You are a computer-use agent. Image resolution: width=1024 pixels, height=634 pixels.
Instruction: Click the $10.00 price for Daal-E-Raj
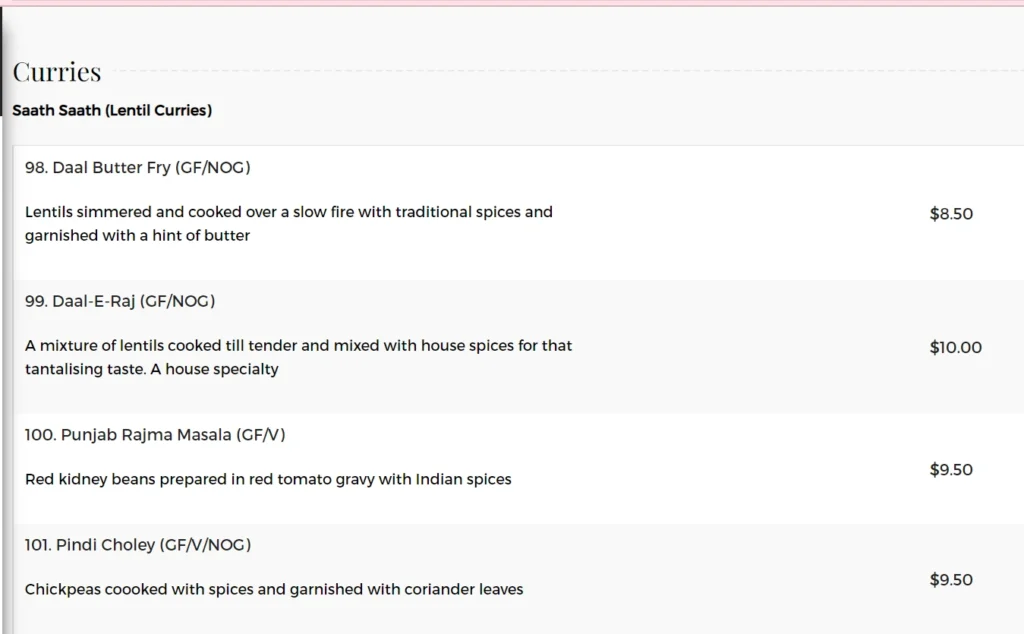(x=955, y=347)
